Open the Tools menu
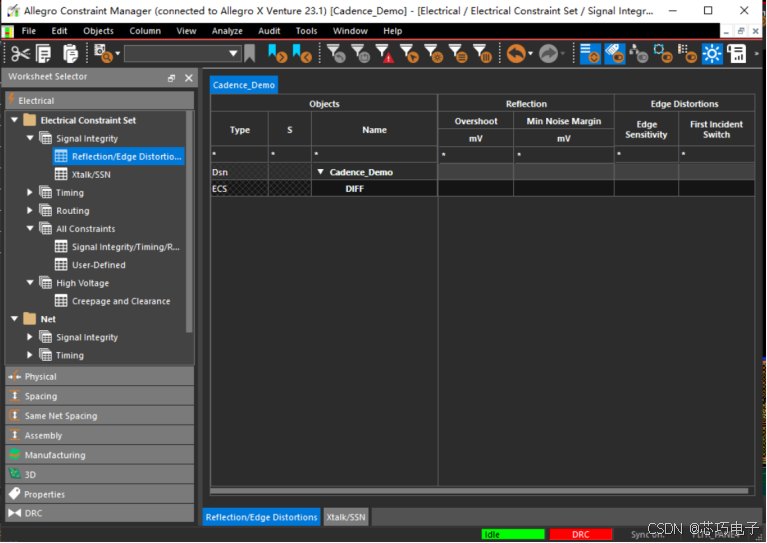767x543 pixels. (306, 31)
